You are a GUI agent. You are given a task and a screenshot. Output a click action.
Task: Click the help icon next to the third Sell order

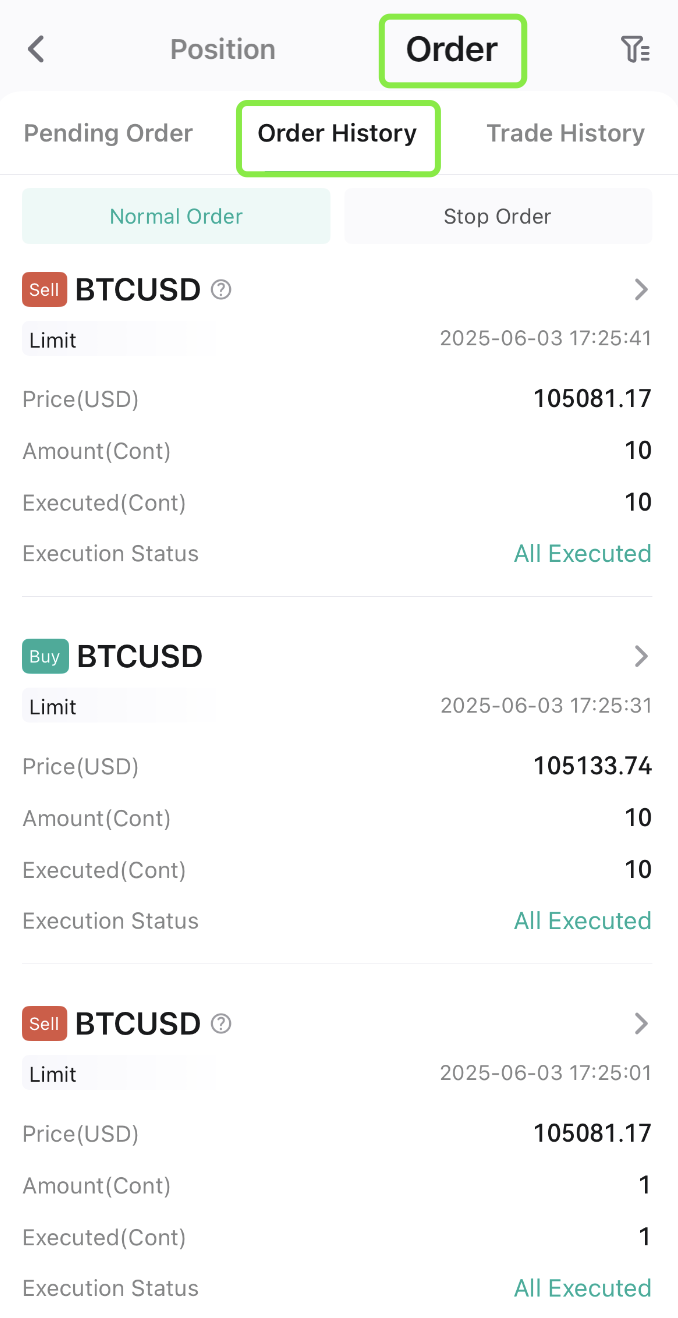pyautogui.click(x=220, y=1024)
